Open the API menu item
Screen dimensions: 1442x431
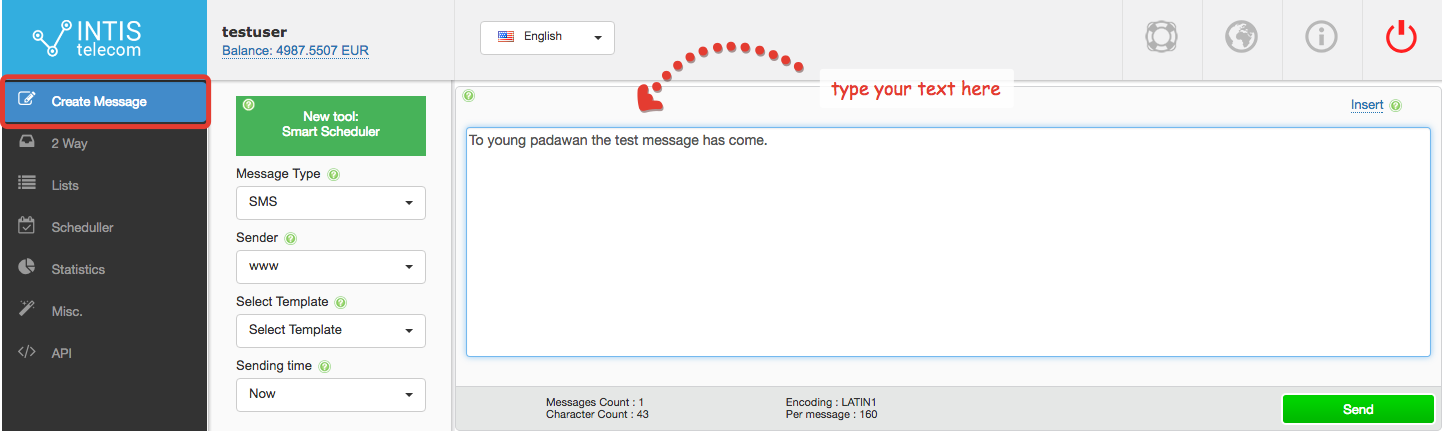coord(104,353)
